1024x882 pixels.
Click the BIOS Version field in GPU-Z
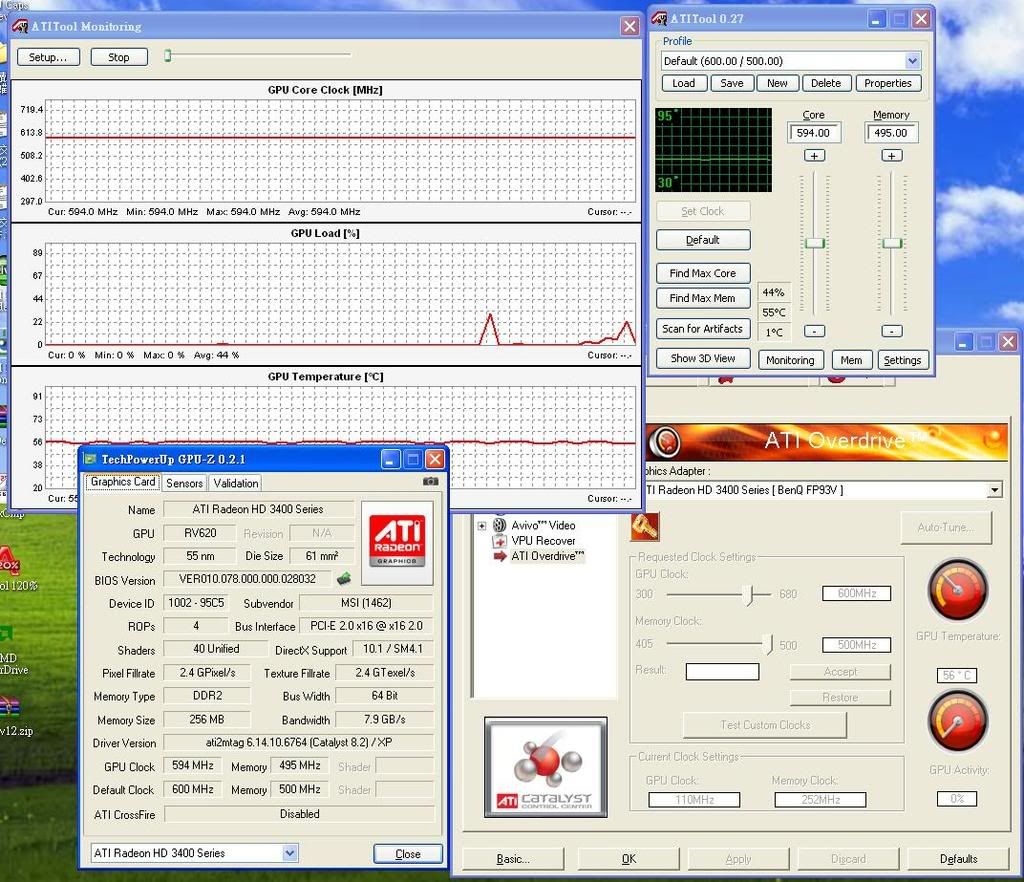[x=248, y=579]
